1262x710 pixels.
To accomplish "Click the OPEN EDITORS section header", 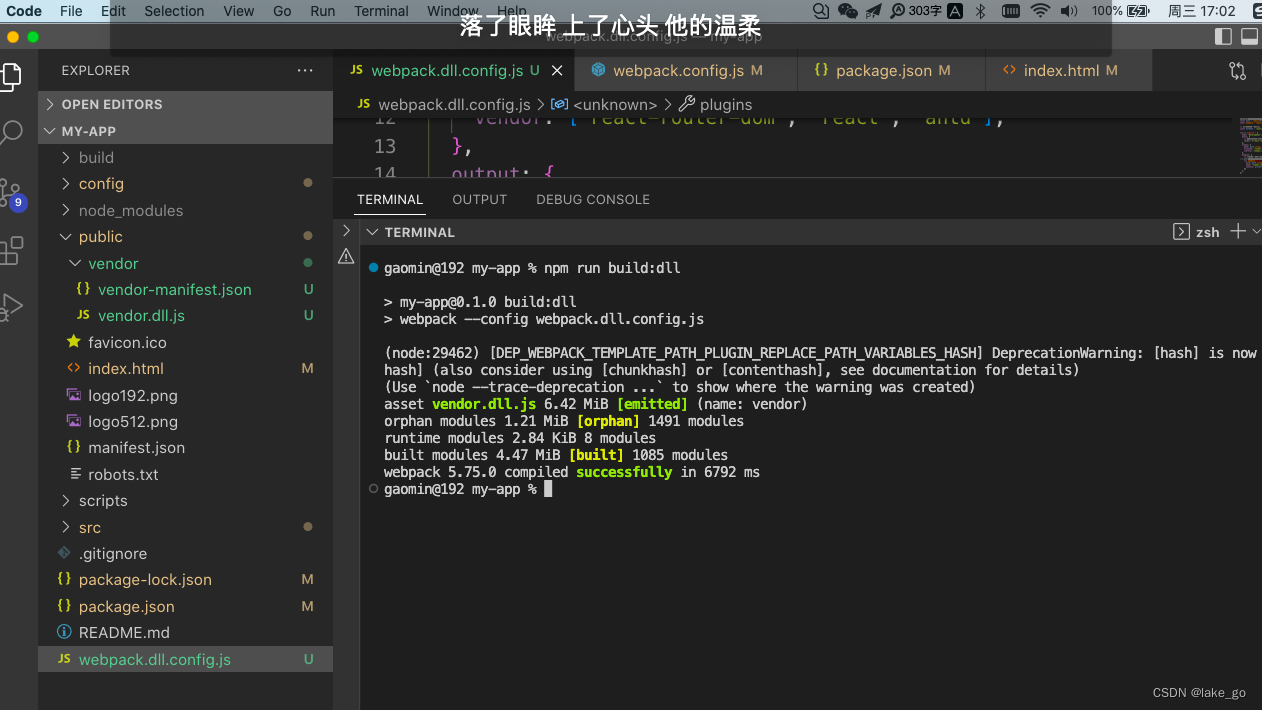I will pos(111,104).
